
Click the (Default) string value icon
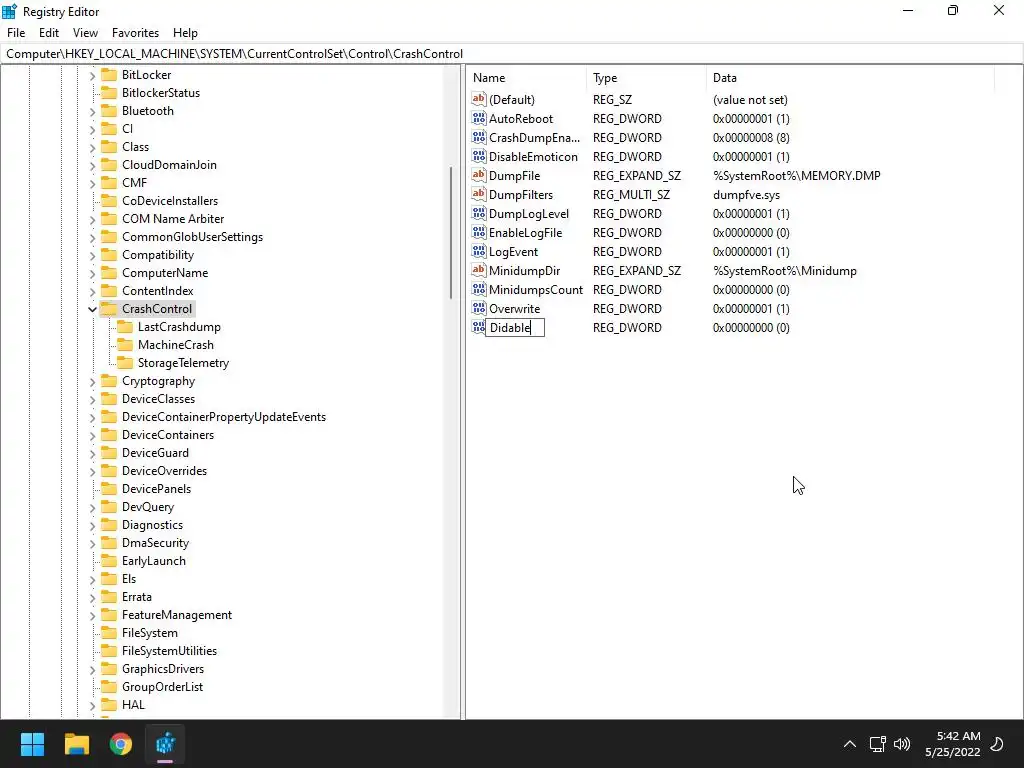tap(479, 99)
